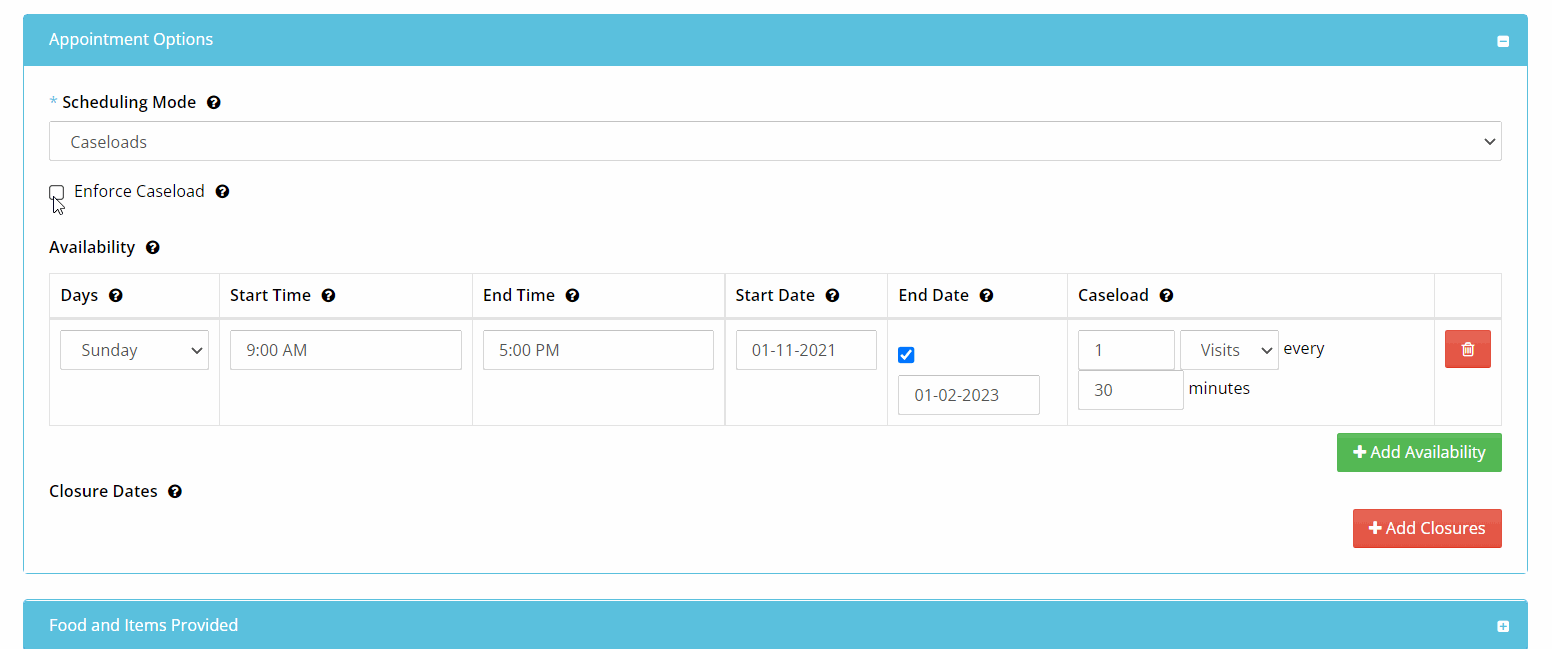Screen dimensions: 1552x649
Task: Click help icon next to End Time
Action: tap(572, 296)
